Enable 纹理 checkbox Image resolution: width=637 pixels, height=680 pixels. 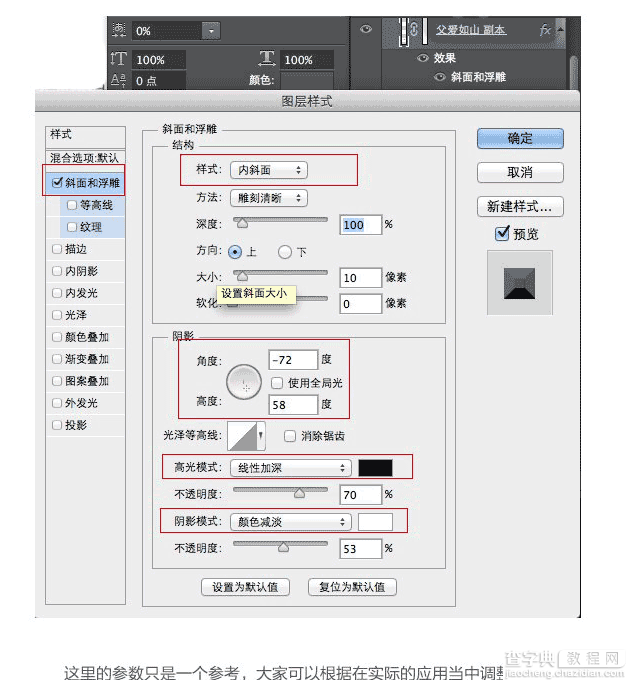pyautogui.click(x=72, y=227)
